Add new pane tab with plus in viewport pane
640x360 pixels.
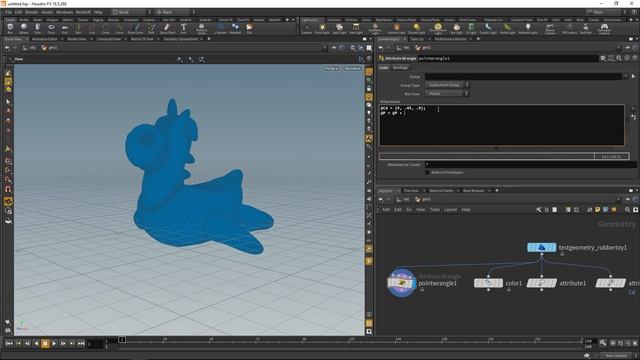coord(209,39)
